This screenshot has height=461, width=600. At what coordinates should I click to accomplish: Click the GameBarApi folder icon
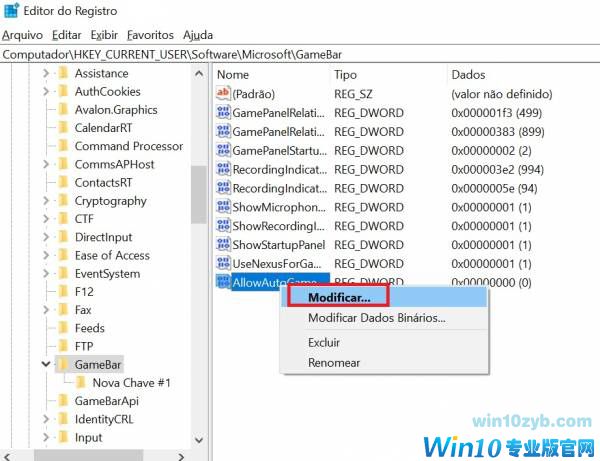point(64,401)
